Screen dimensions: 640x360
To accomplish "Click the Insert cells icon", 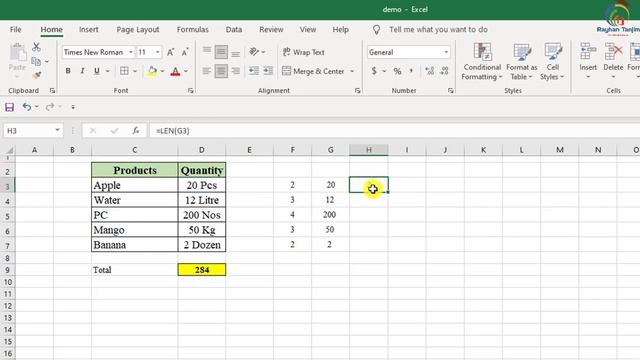I will [588, 52].
